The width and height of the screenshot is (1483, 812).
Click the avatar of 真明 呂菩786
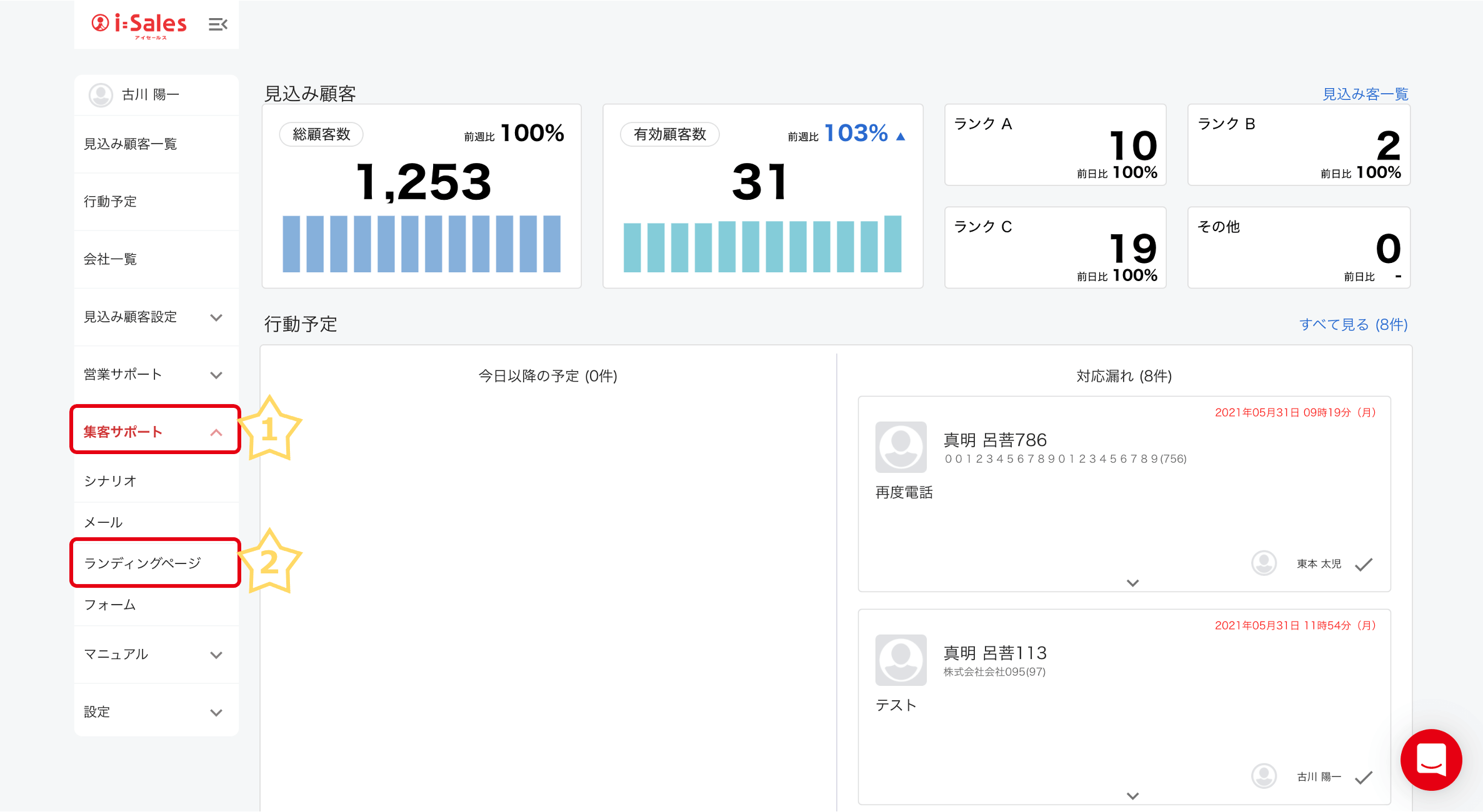coord(901,447)
